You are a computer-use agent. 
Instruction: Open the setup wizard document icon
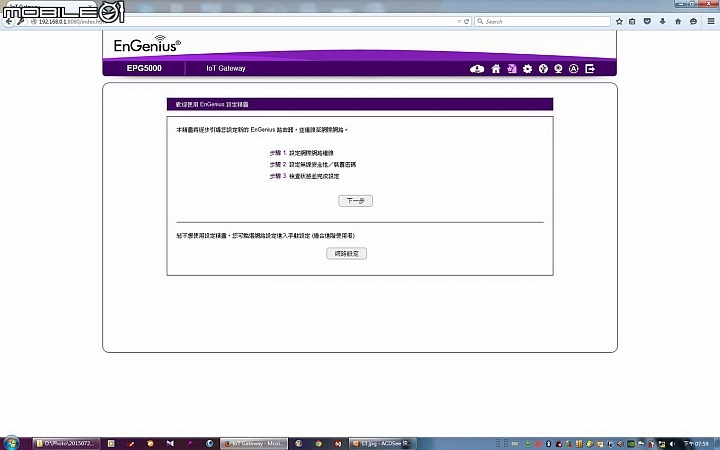point(512,69)
